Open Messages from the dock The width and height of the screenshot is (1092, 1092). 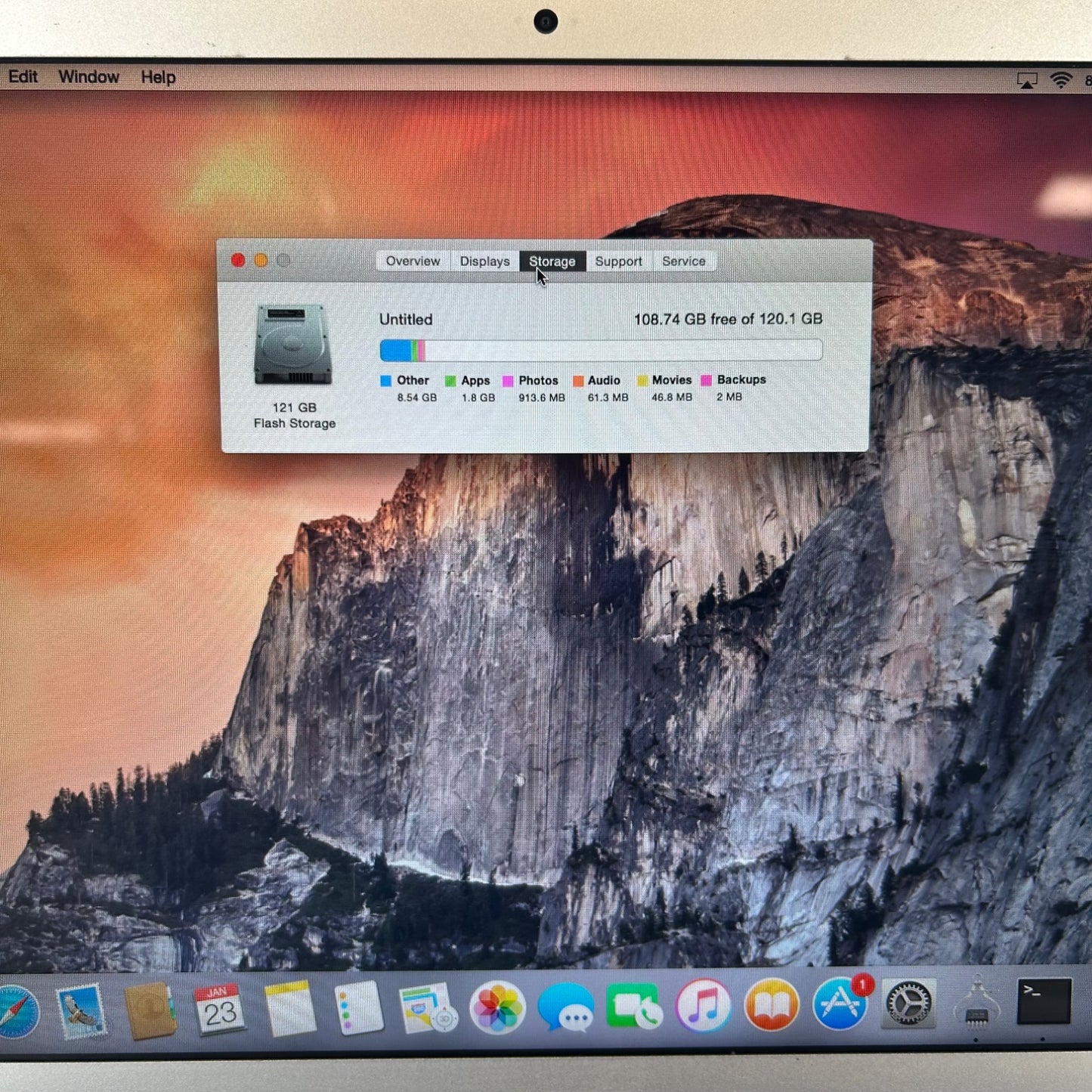click(565, 1007)
